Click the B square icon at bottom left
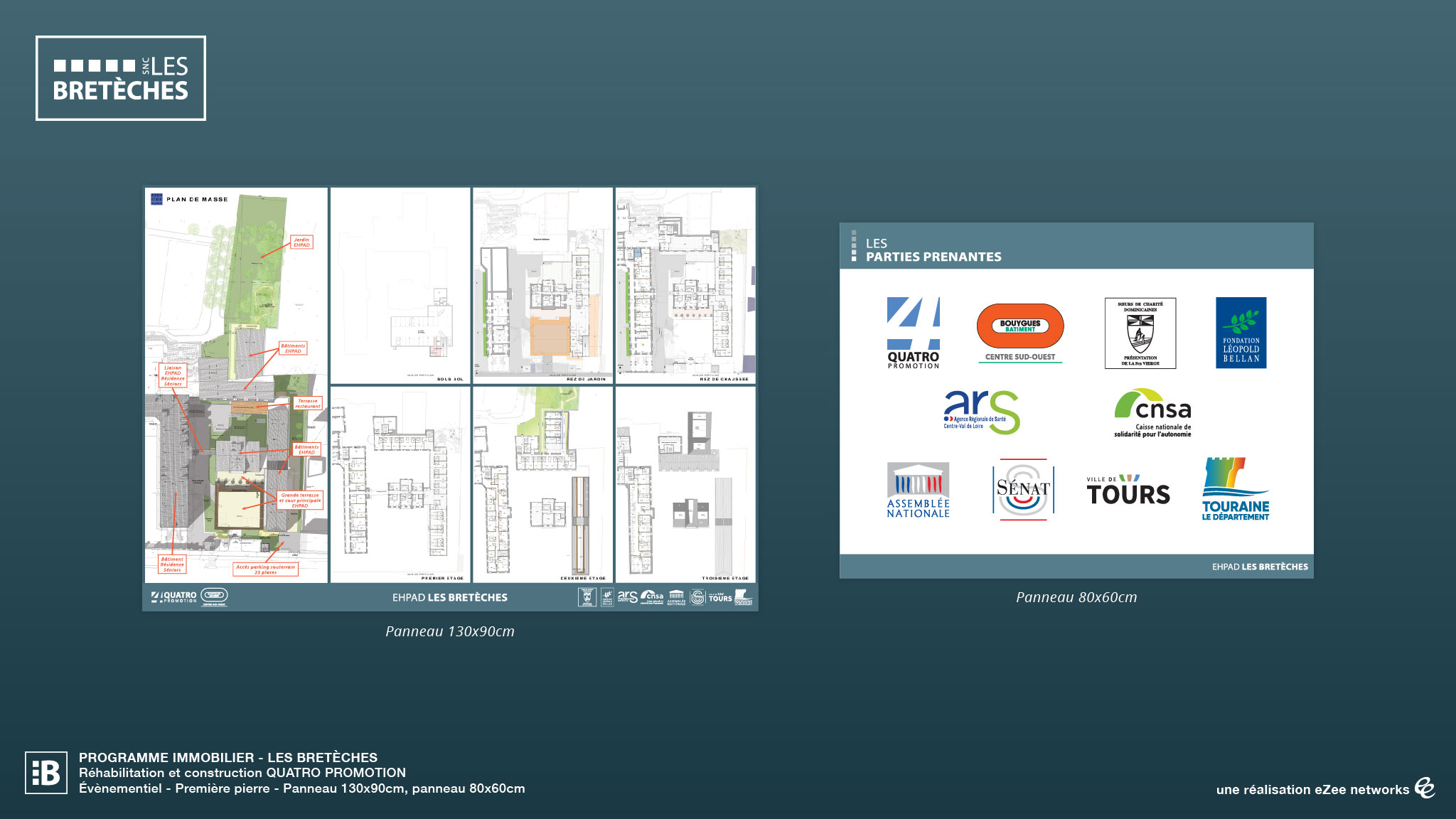 click(x=46, y=772)
